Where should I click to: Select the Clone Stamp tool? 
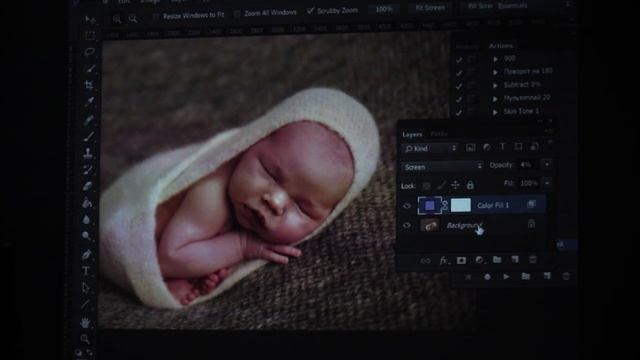88,153
